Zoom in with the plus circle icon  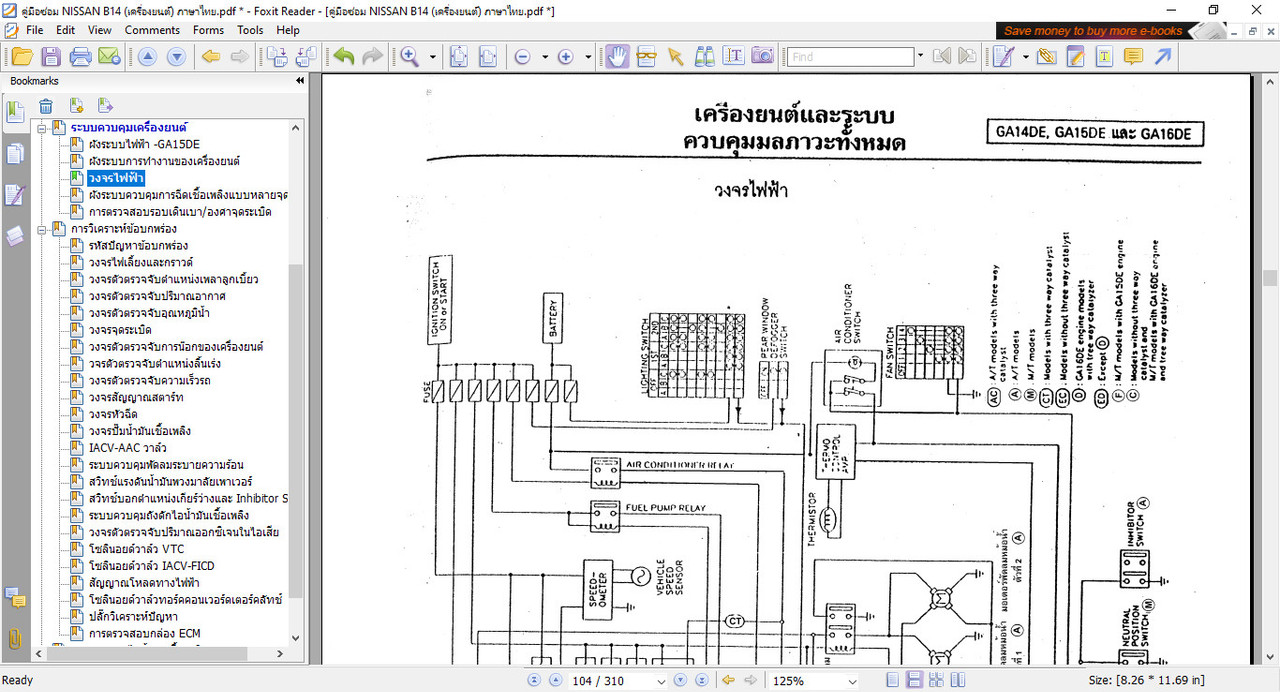coord(565,57)
